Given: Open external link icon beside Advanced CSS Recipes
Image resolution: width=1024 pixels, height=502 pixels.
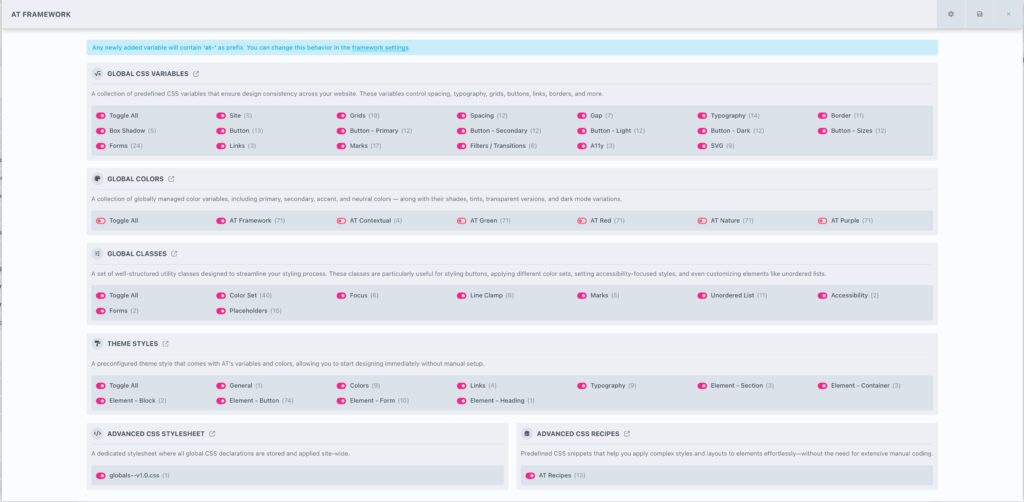Looking at the screenshot, I should 627,434.
